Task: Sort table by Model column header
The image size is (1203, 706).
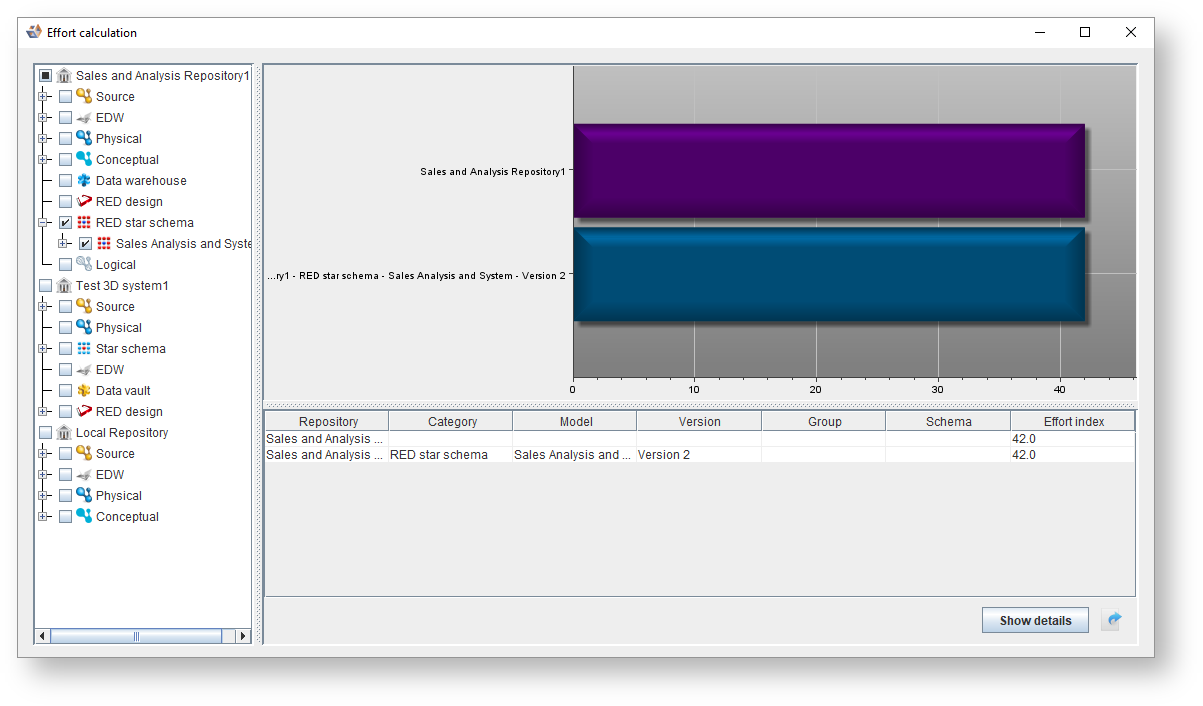Action: (x=575, y=422)
